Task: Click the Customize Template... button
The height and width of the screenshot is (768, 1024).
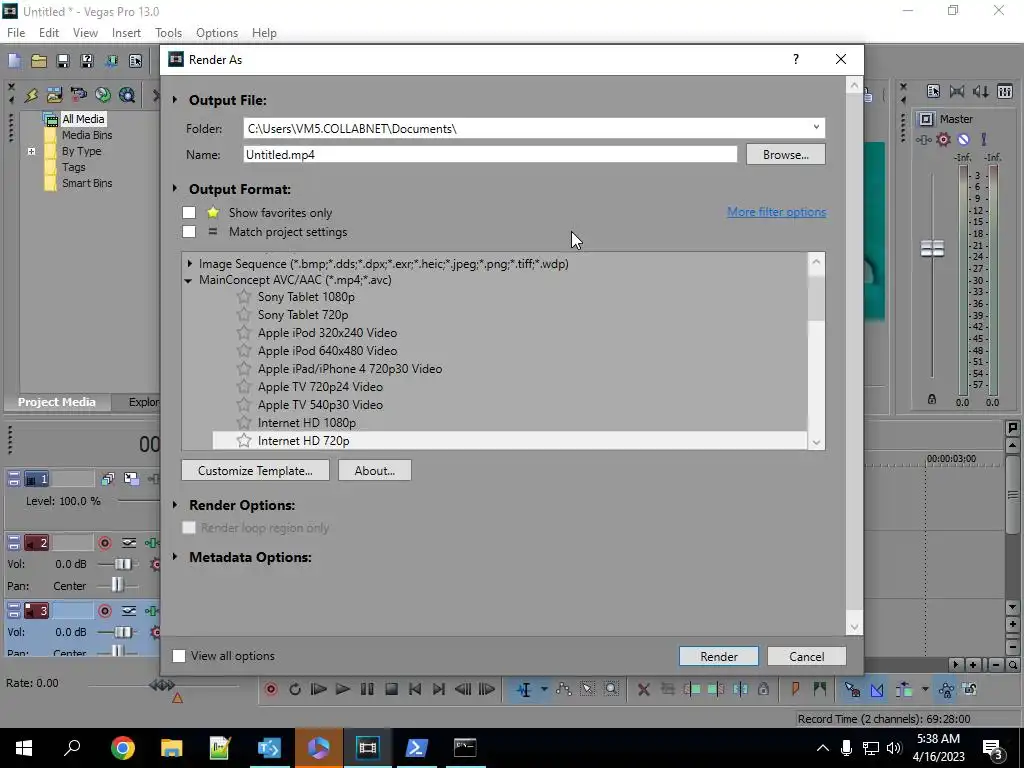Action: 255,471
